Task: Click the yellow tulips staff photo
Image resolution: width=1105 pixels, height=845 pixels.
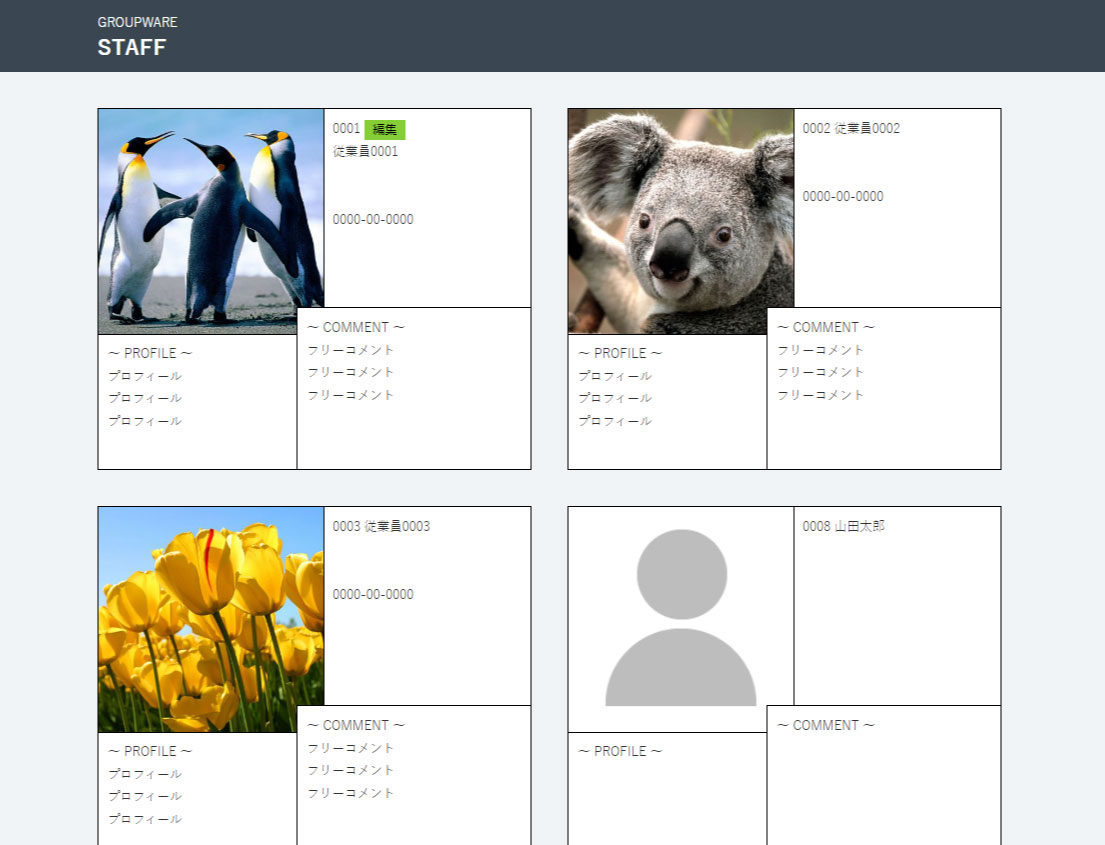Action: point(211,619)
